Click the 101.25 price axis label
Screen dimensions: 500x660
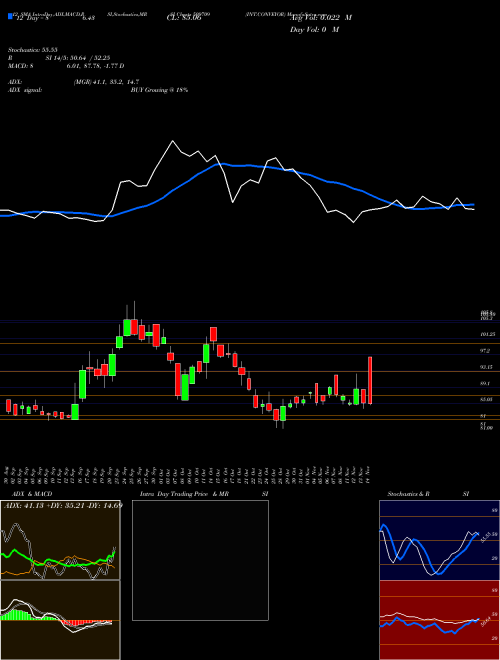[x=487, y=334]
